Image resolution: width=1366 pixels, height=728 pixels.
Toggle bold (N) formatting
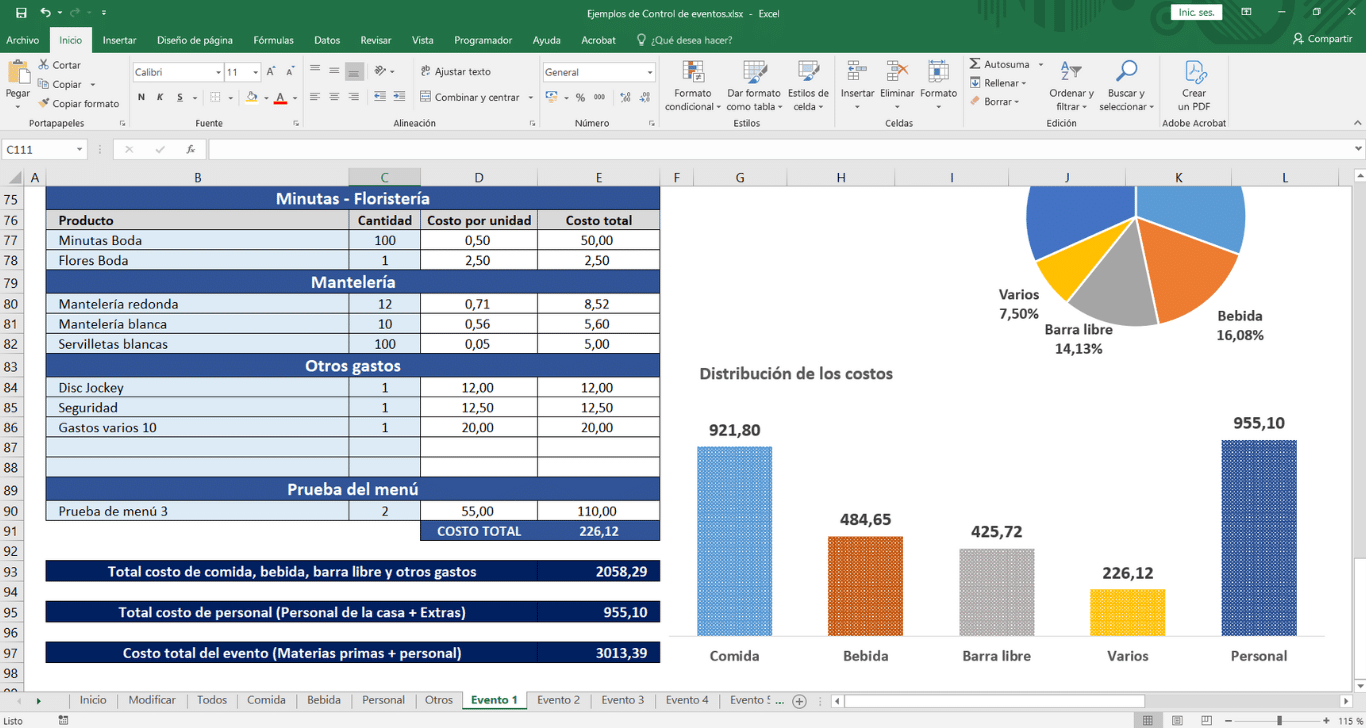tap(141, 97)
